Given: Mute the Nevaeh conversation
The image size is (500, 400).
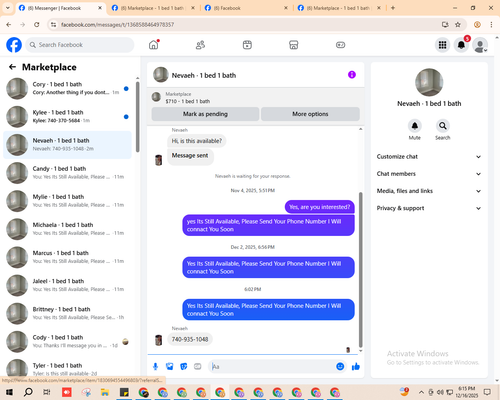Looking at the screenshot, I should point(415,126).
